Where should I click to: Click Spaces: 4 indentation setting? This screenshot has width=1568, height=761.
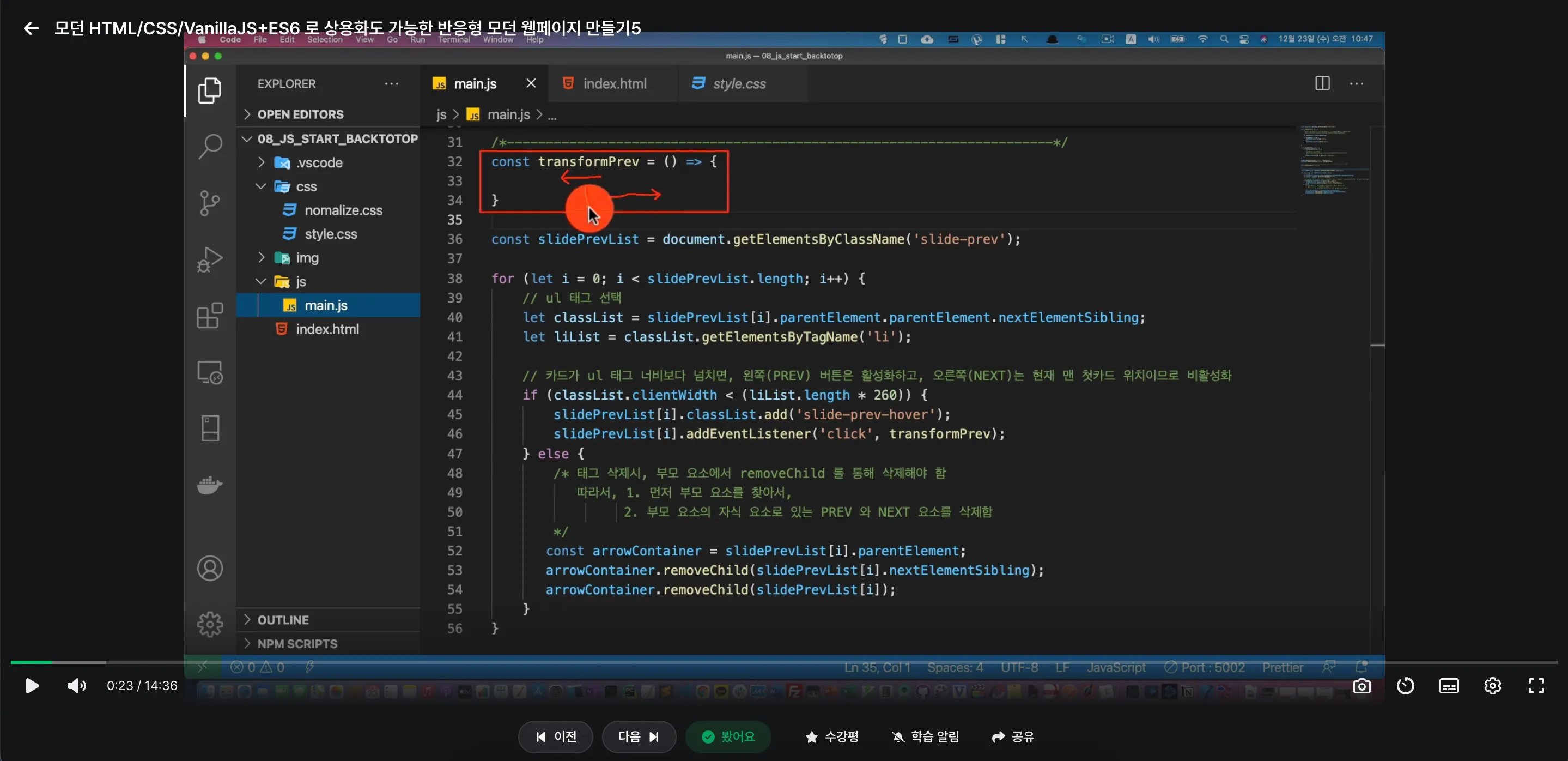(955, 667)
